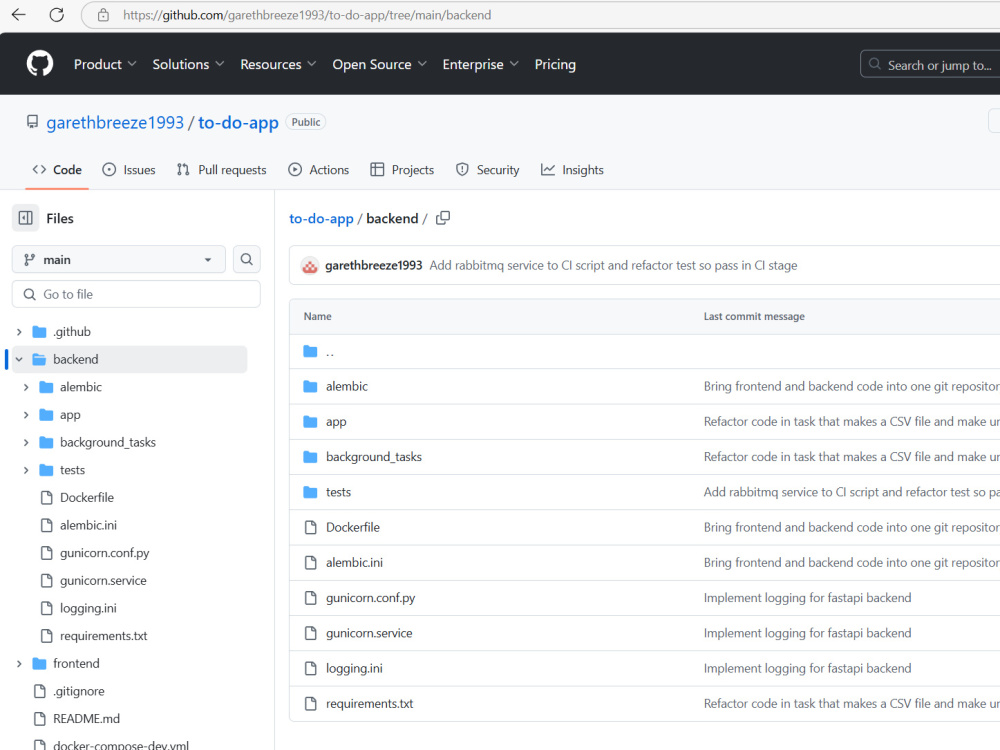Open gunicorn.service in file table
This screenshot has height=750, width=1000.
369,633
